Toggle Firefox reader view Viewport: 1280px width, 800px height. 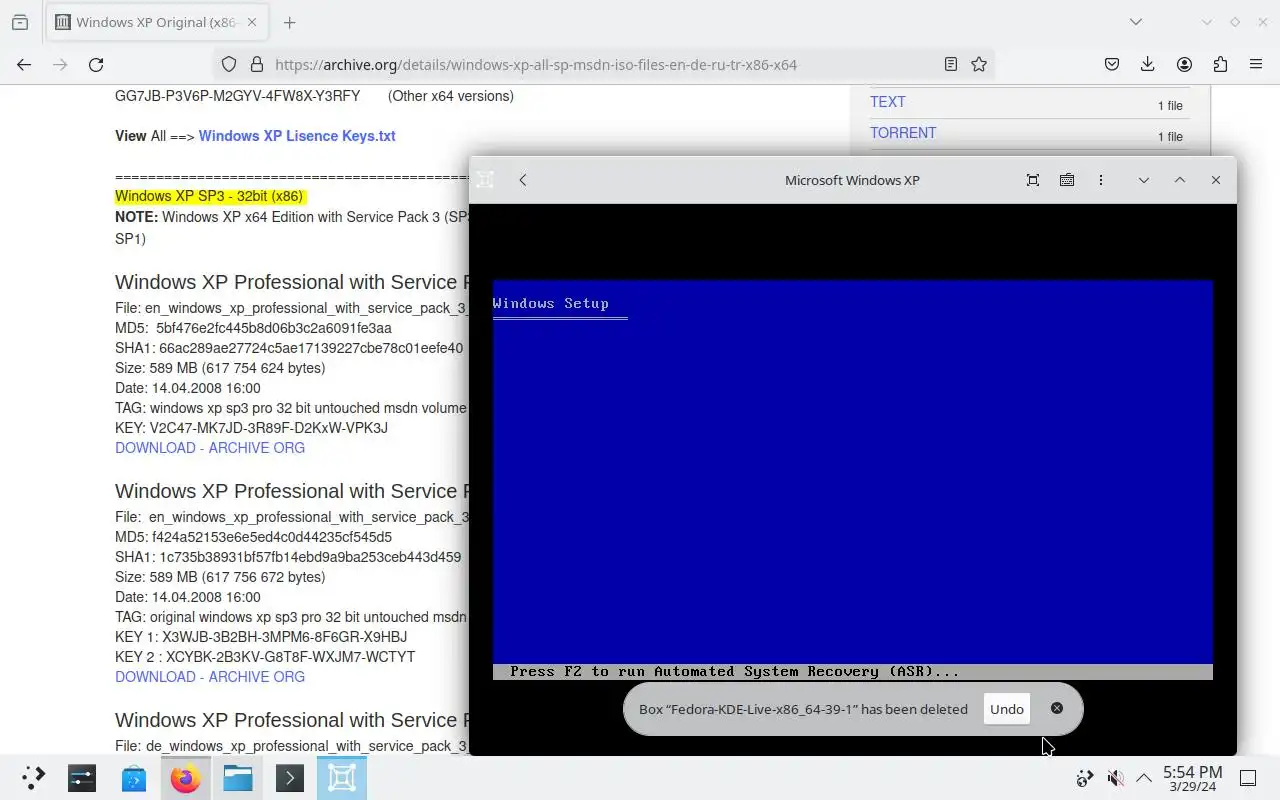pos(951,64)
